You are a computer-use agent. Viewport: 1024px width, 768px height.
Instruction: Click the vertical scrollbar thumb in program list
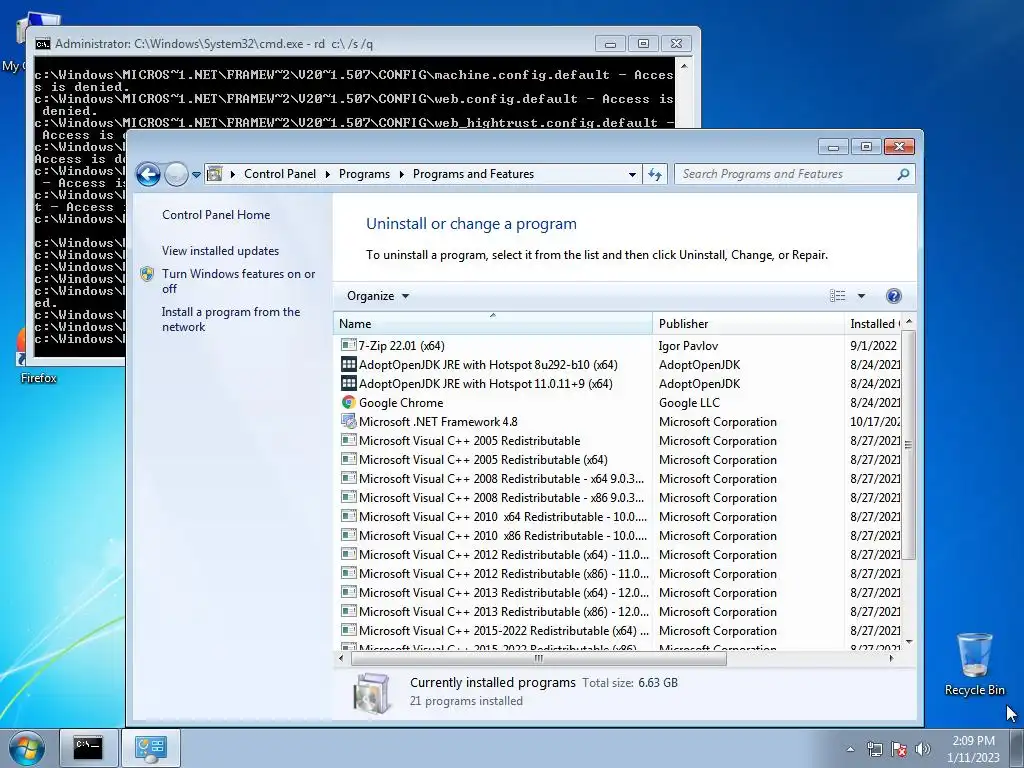click(908, 445)
